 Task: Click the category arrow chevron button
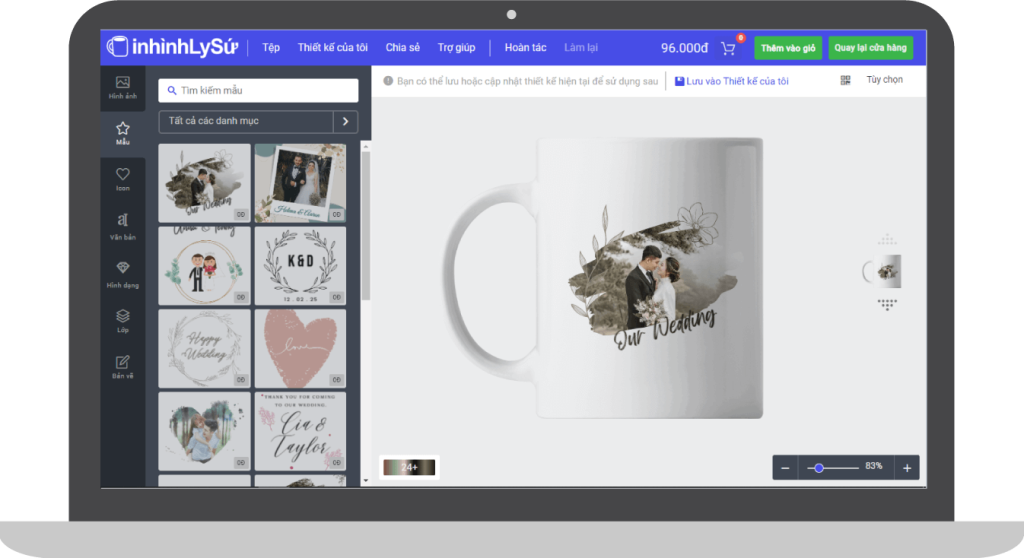345,121
